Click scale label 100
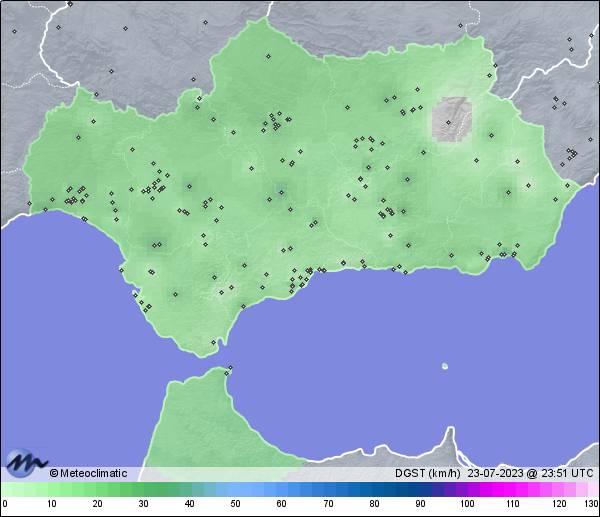The image size is (600, 517). coord(467,503)
